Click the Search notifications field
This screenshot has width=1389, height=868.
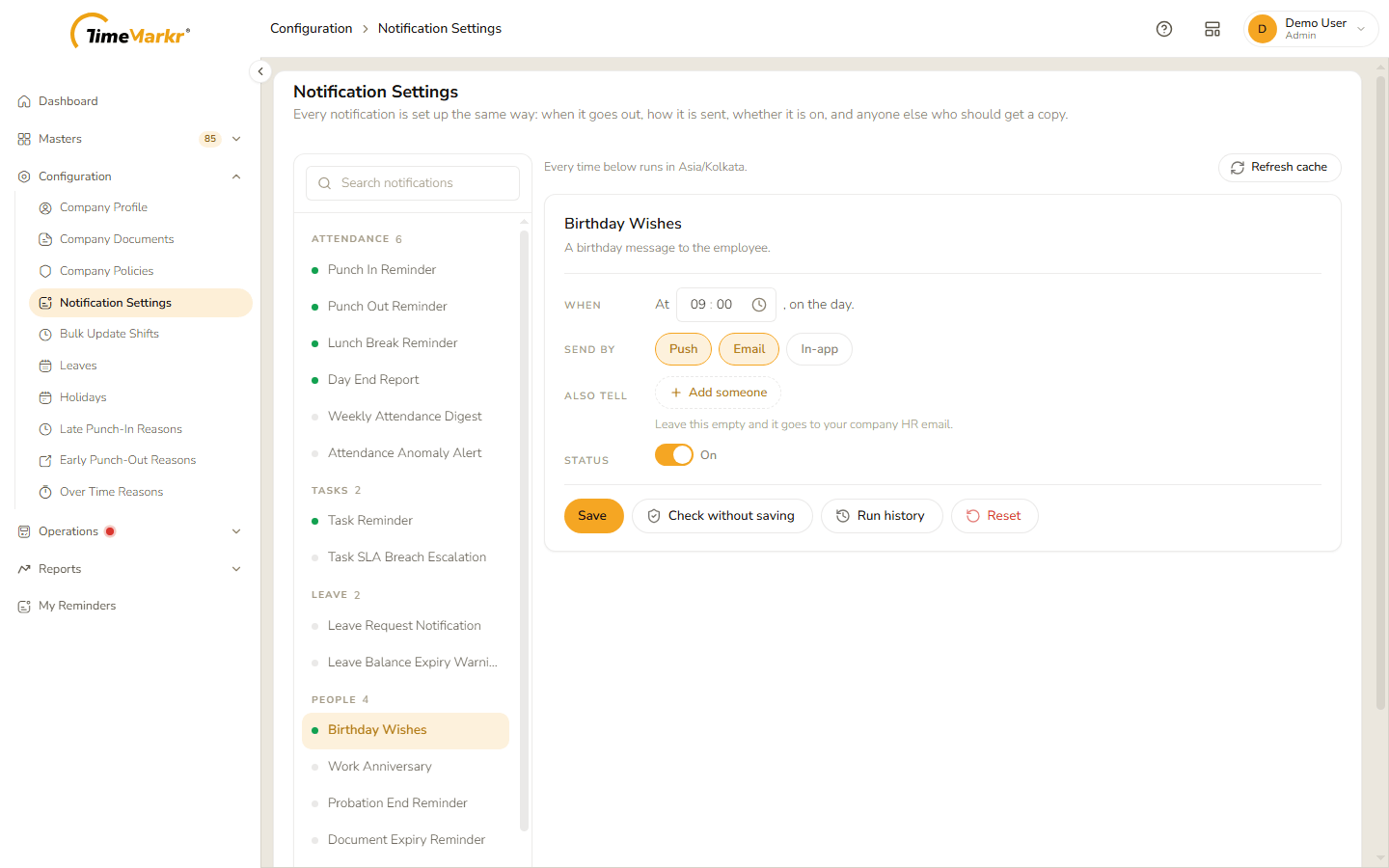(x=413, y=183)
